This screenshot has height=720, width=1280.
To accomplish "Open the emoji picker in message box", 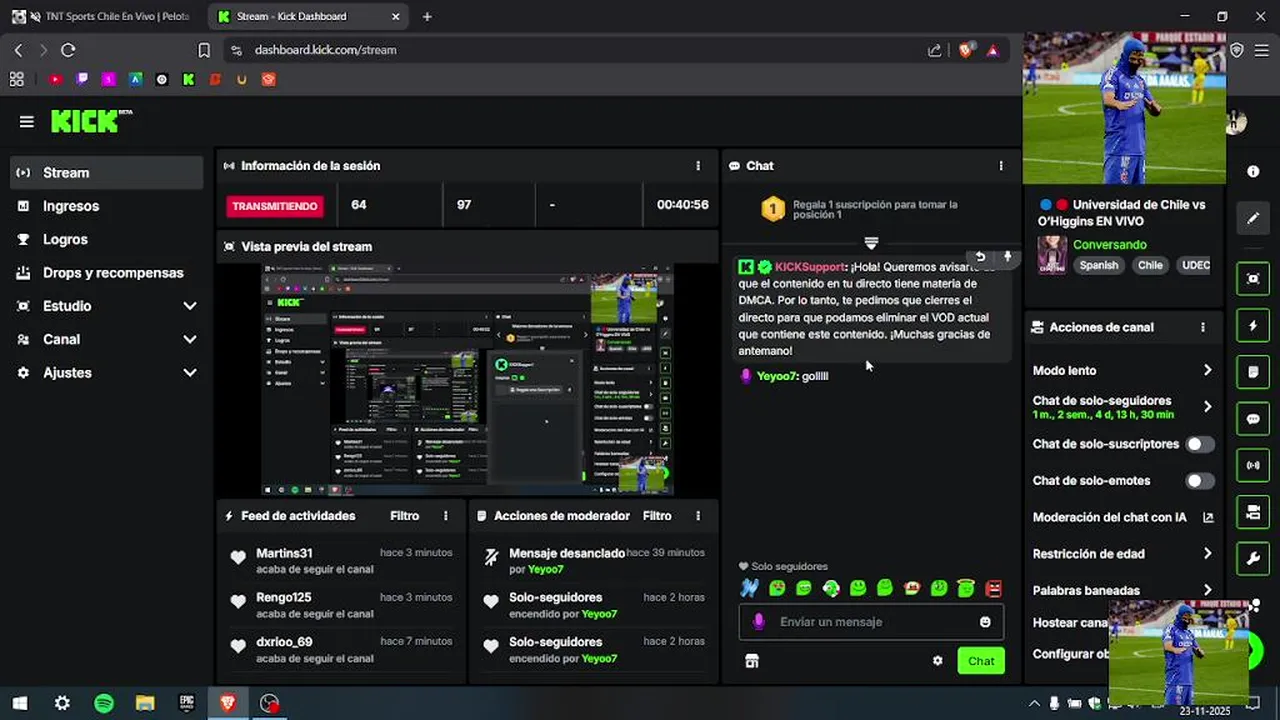I will 985,622.
